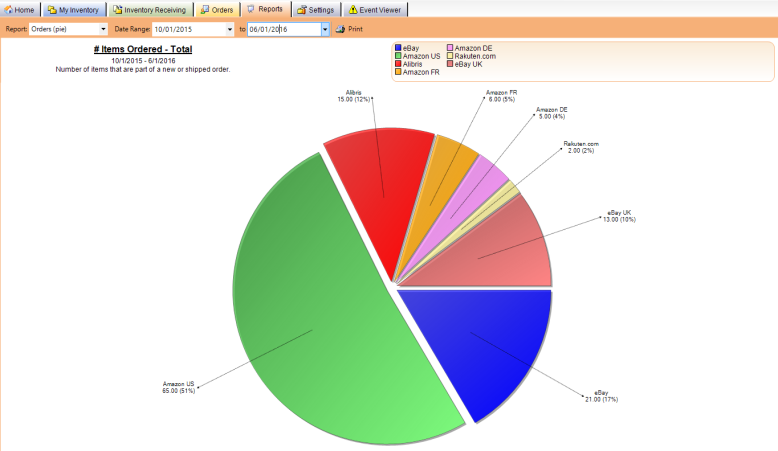Open the Settings tab
Viewport: 778px width, 451px height.
314,9
